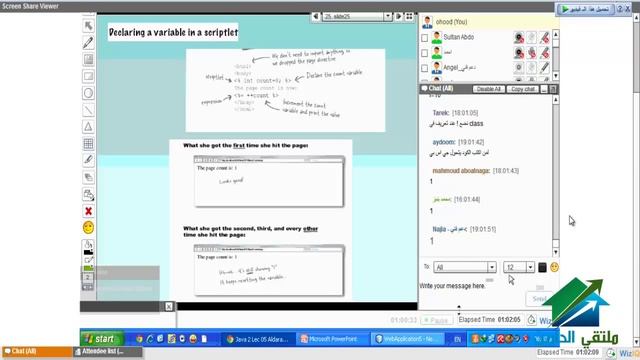Switch to WebApplication5 taskbar window

pyautogui.click(x=407, y=339)
